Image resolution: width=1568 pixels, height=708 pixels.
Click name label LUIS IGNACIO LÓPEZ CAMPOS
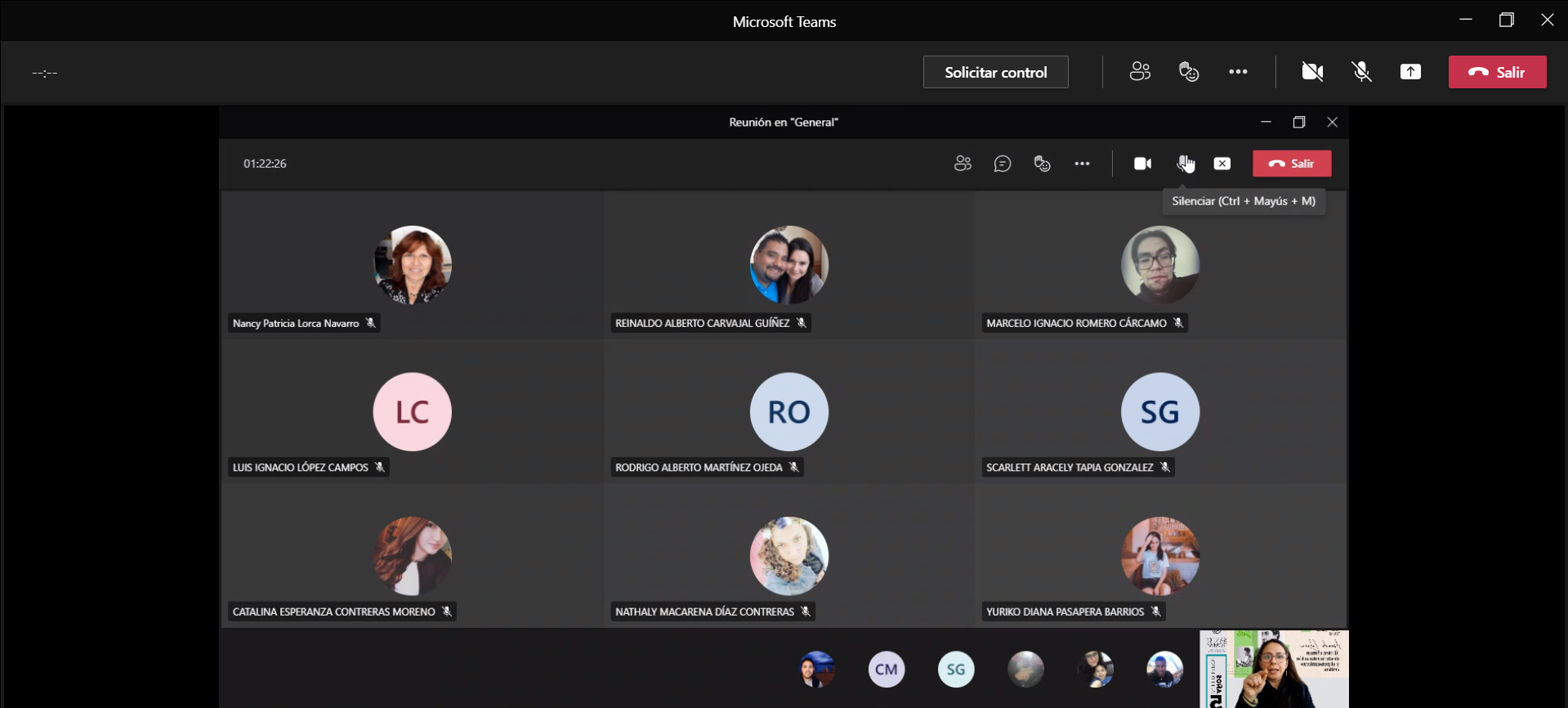click(x=300, y=468)
